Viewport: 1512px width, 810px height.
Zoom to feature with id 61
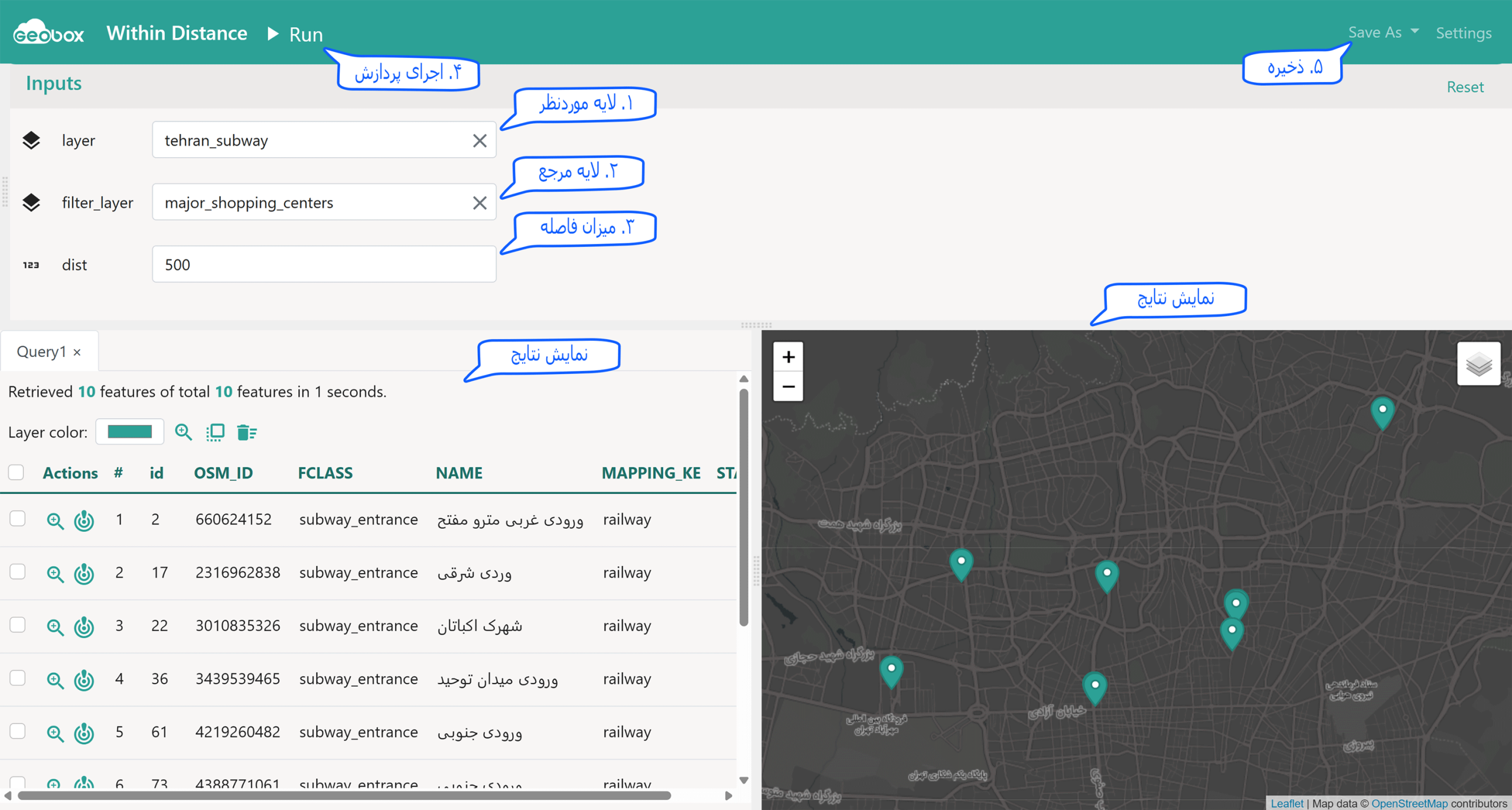[x=55, y=733]
